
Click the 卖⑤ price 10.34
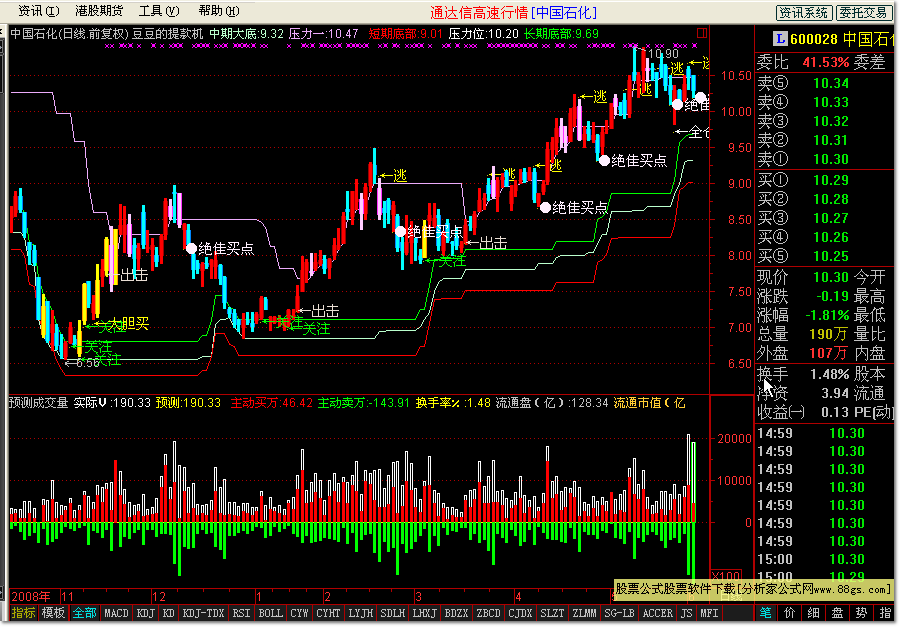coord(831,83)
